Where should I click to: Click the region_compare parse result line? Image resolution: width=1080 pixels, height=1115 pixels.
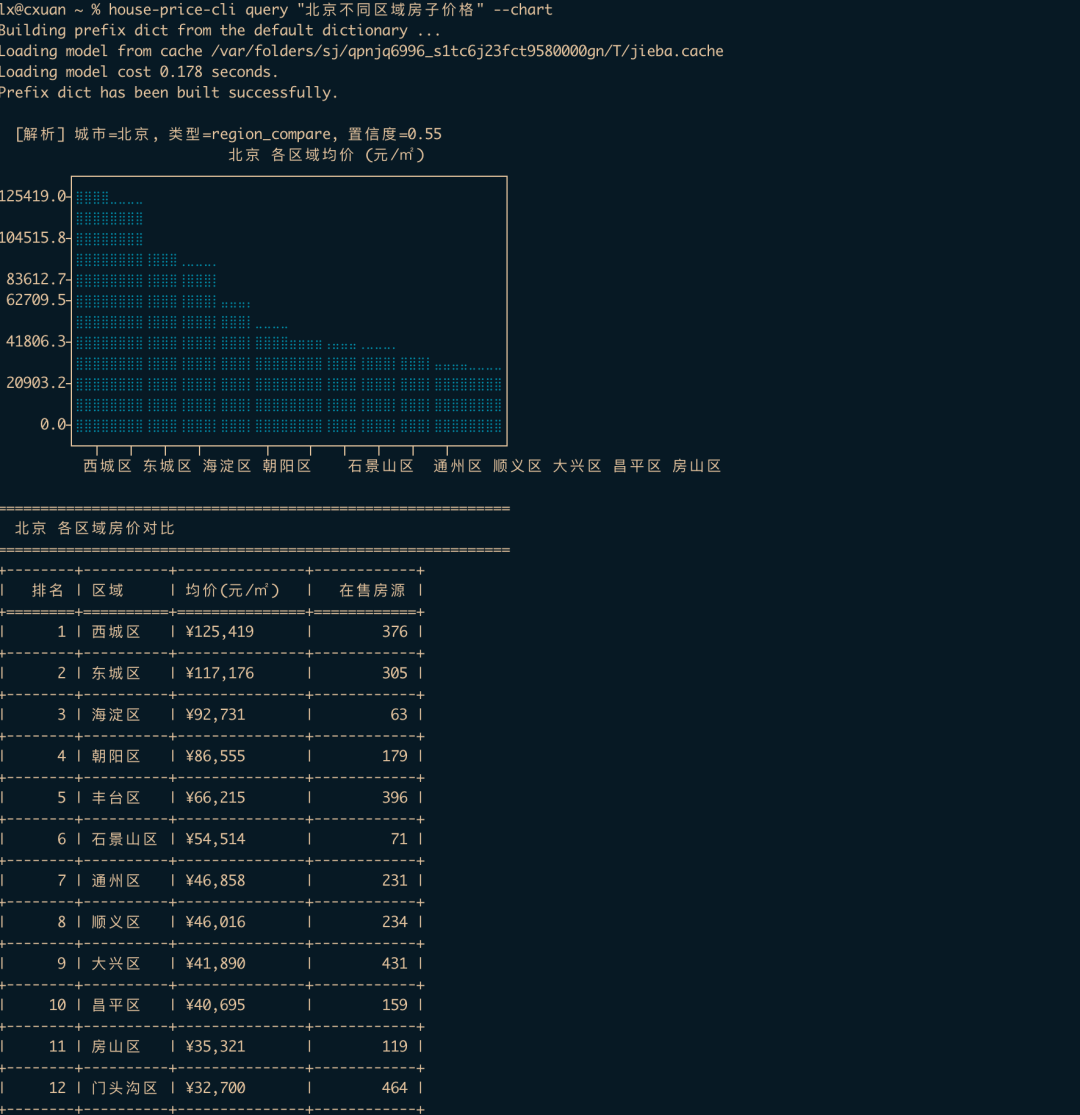[x=228, y=134]
